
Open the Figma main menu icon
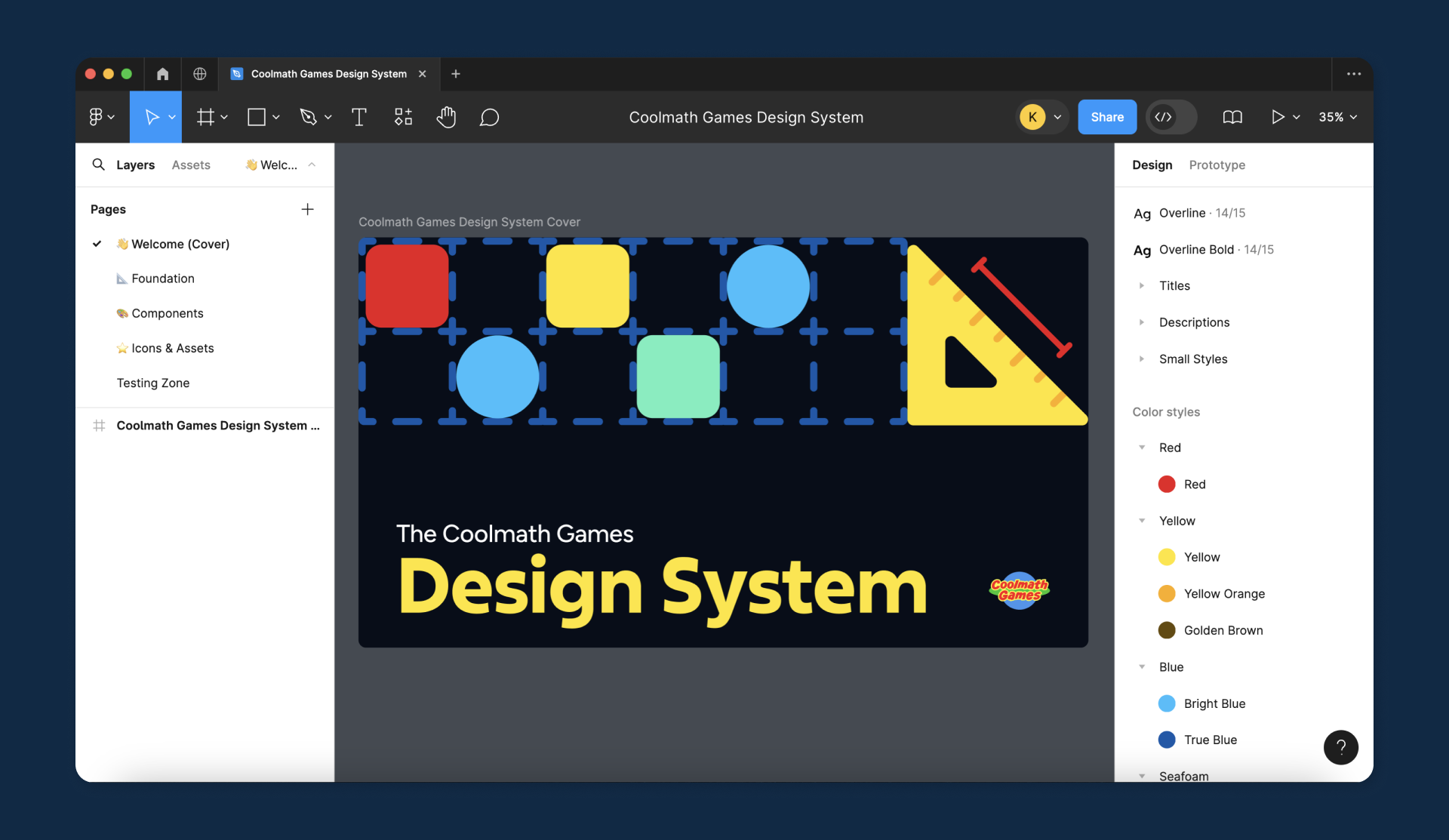point(96,117)
